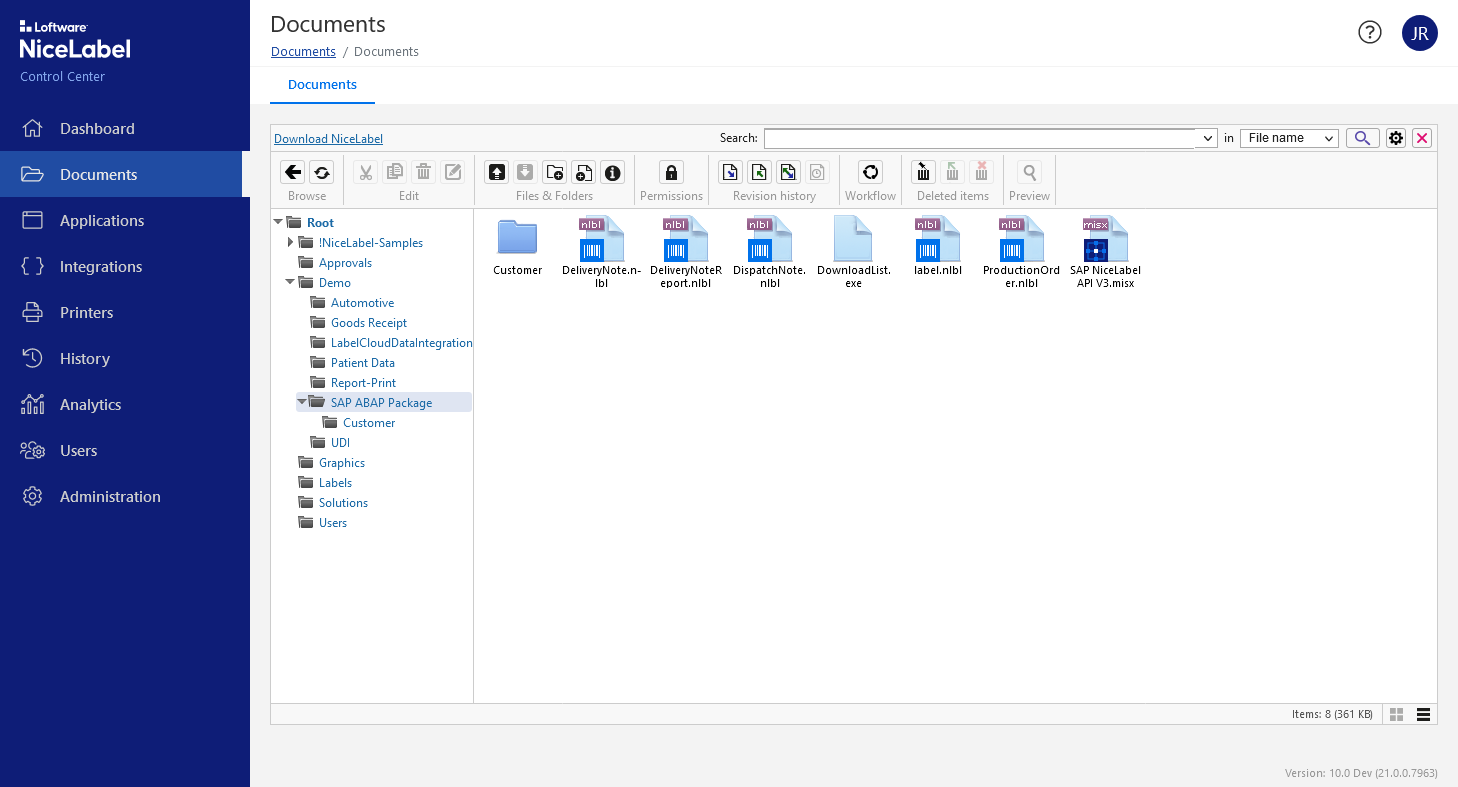The height and width of the screenshot is (787, 1458).
Task: Open Permissions via the padlock icon
Action: (671, 172)
